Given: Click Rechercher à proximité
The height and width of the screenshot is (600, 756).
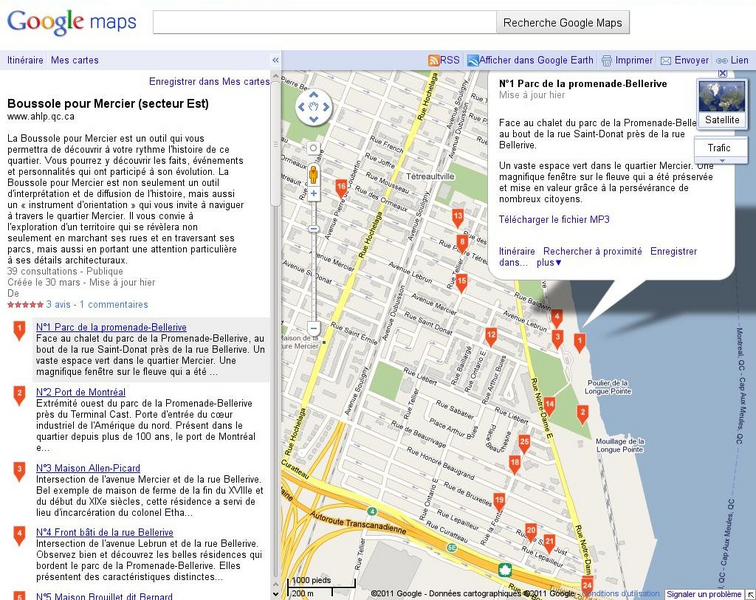Looking at the screenshot, I should [593, 251].
